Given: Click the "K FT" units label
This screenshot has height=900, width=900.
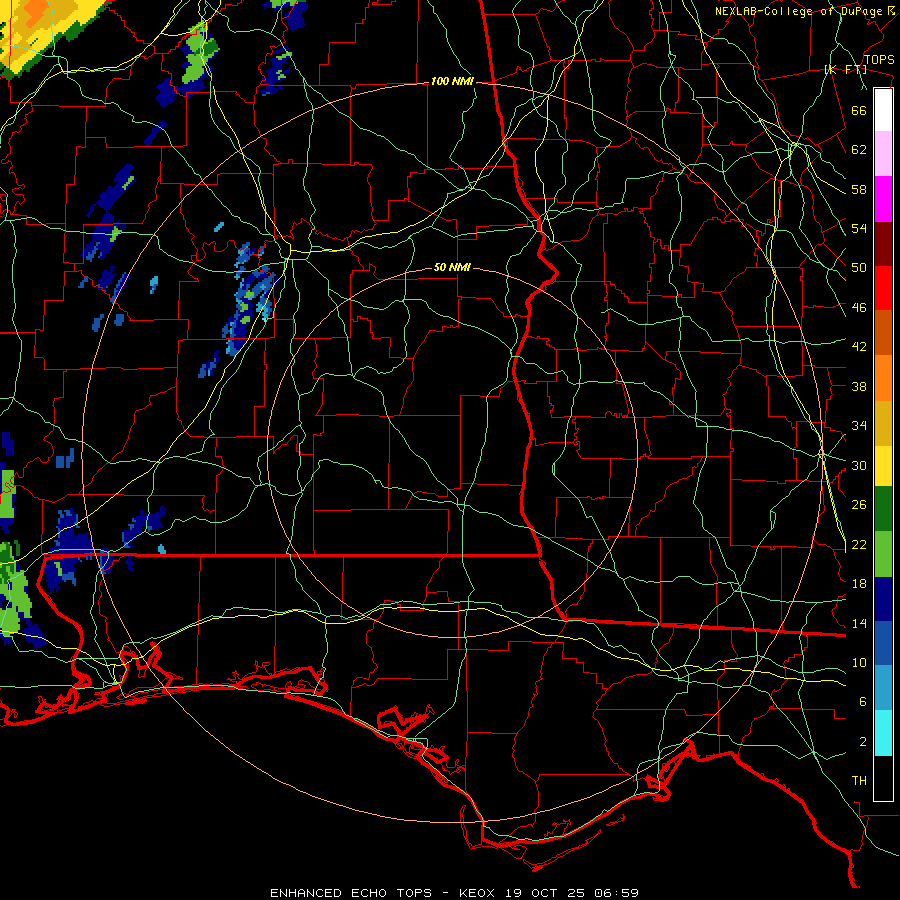Looking at the screenshot, I should pyautogui.click(x=845, y=70).
